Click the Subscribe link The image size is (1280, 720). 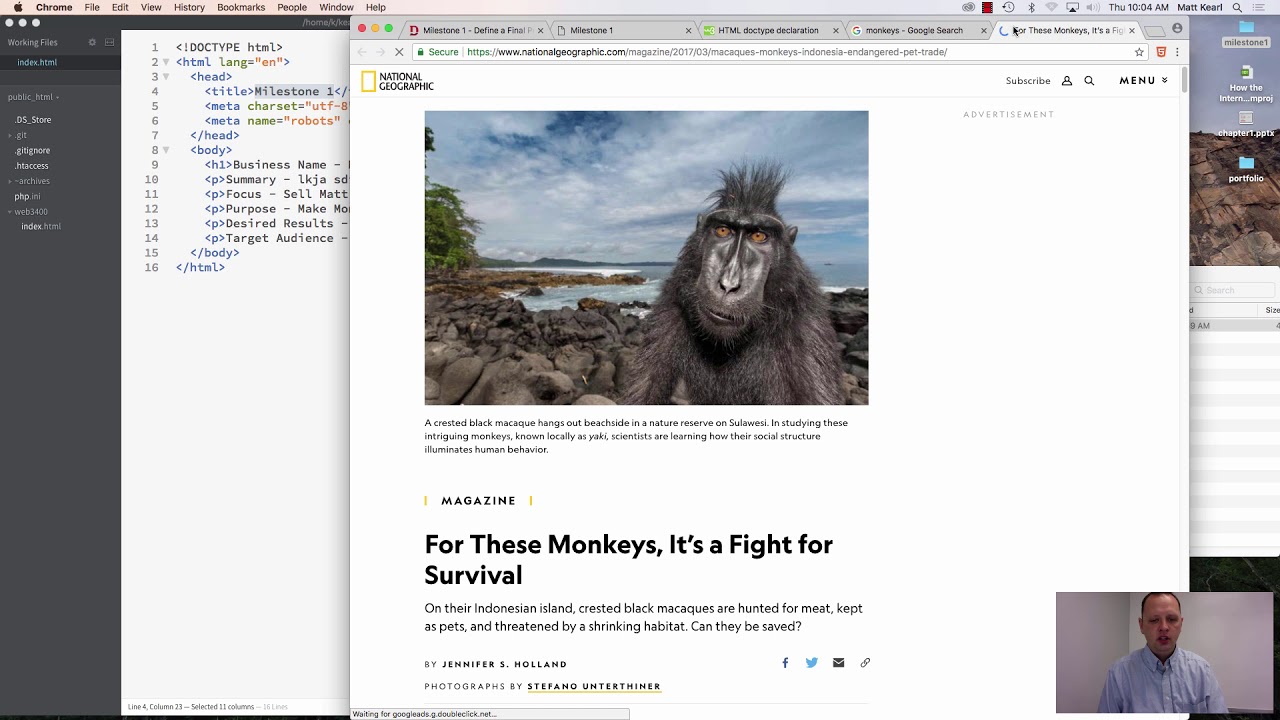pyautogui.click(x=1028, y=81)
